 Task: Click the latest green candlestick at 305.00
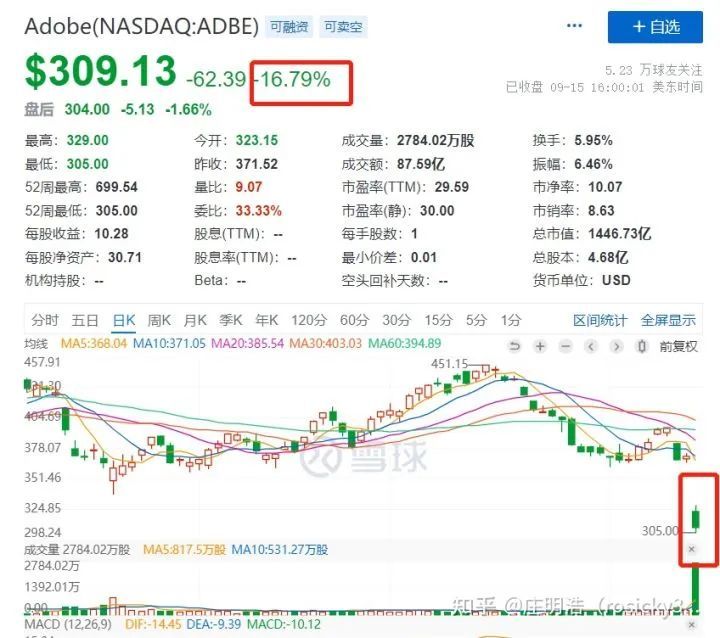696,519
